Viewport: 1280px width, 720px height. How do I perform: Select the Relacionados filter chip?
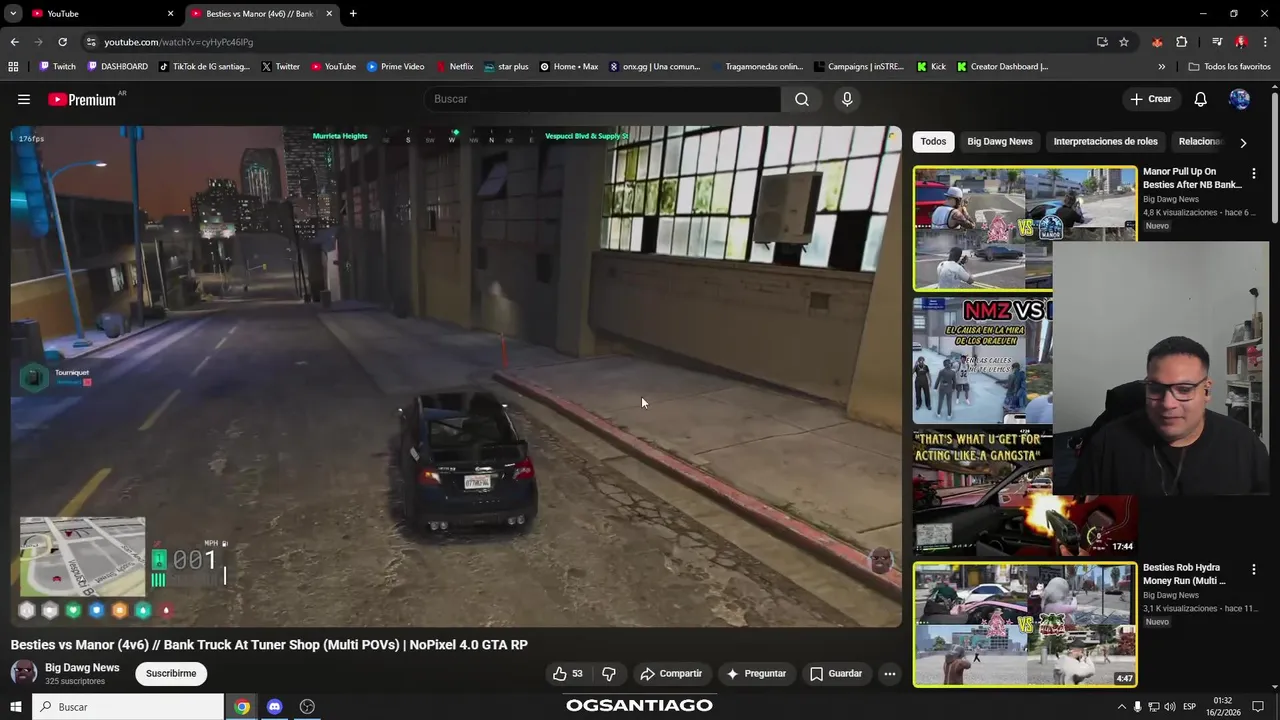(1201, 142)
